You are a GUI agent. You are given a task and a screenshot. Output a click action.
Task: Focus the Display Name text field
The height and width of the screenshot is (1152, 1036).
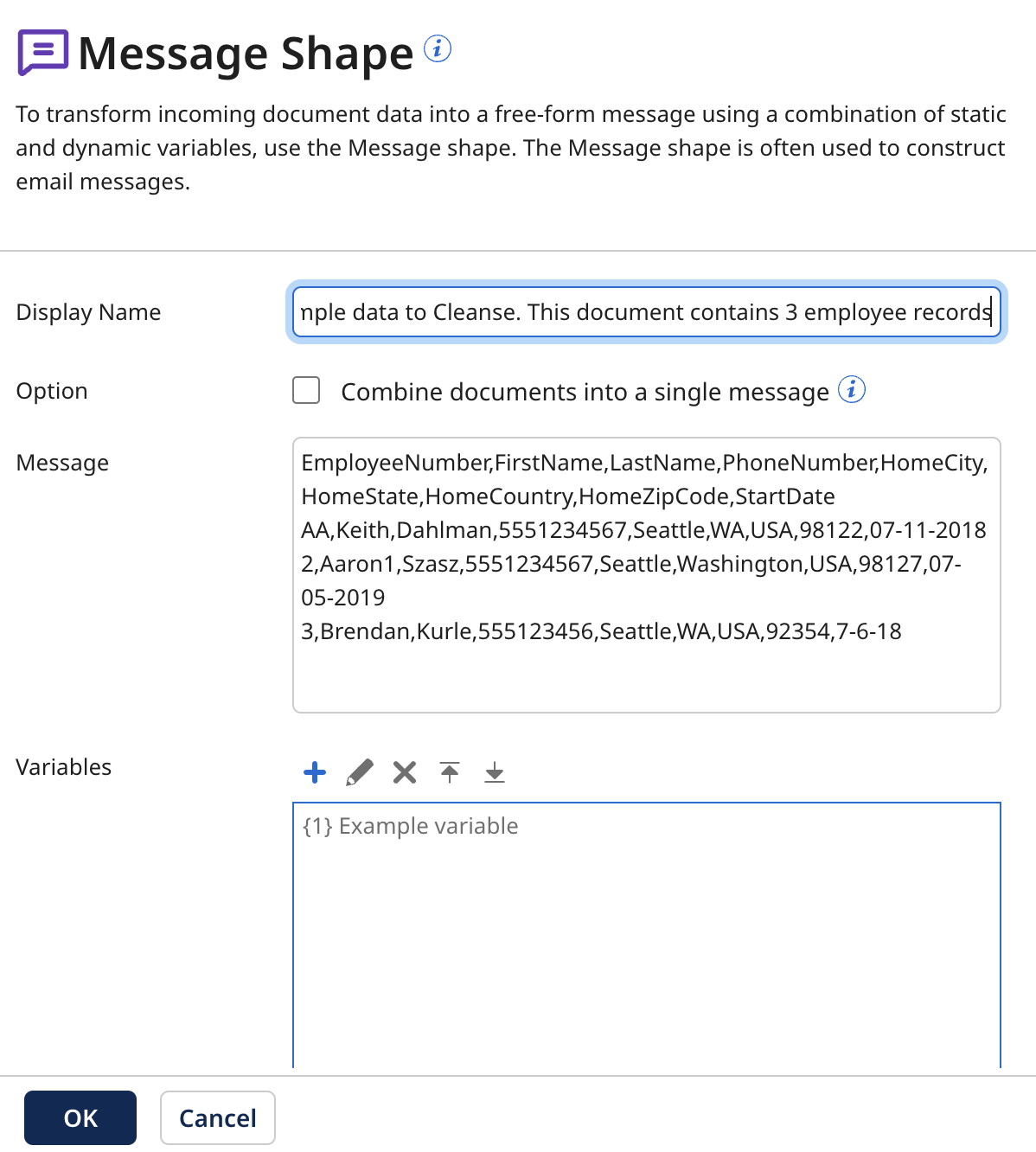(647, 311)
